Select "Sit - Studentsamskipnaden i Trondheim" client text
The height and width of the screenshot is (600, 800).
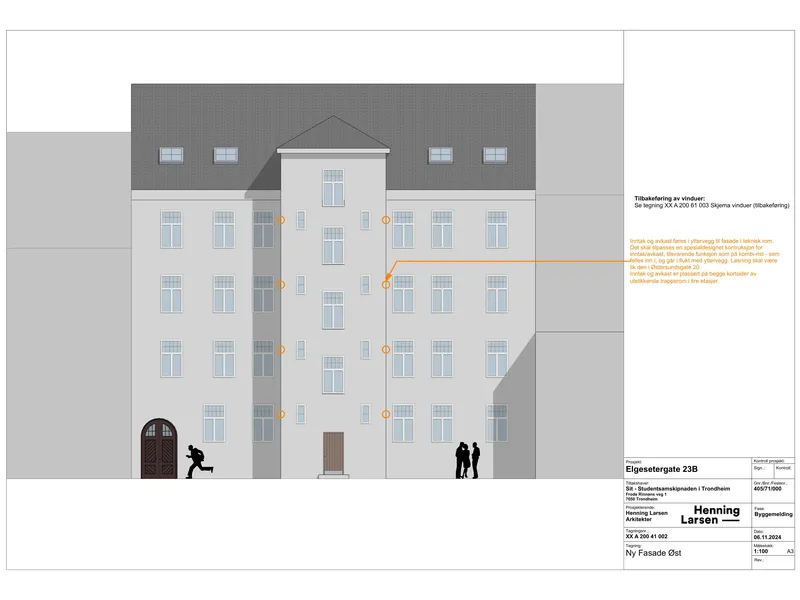click(x=678, y=488)
